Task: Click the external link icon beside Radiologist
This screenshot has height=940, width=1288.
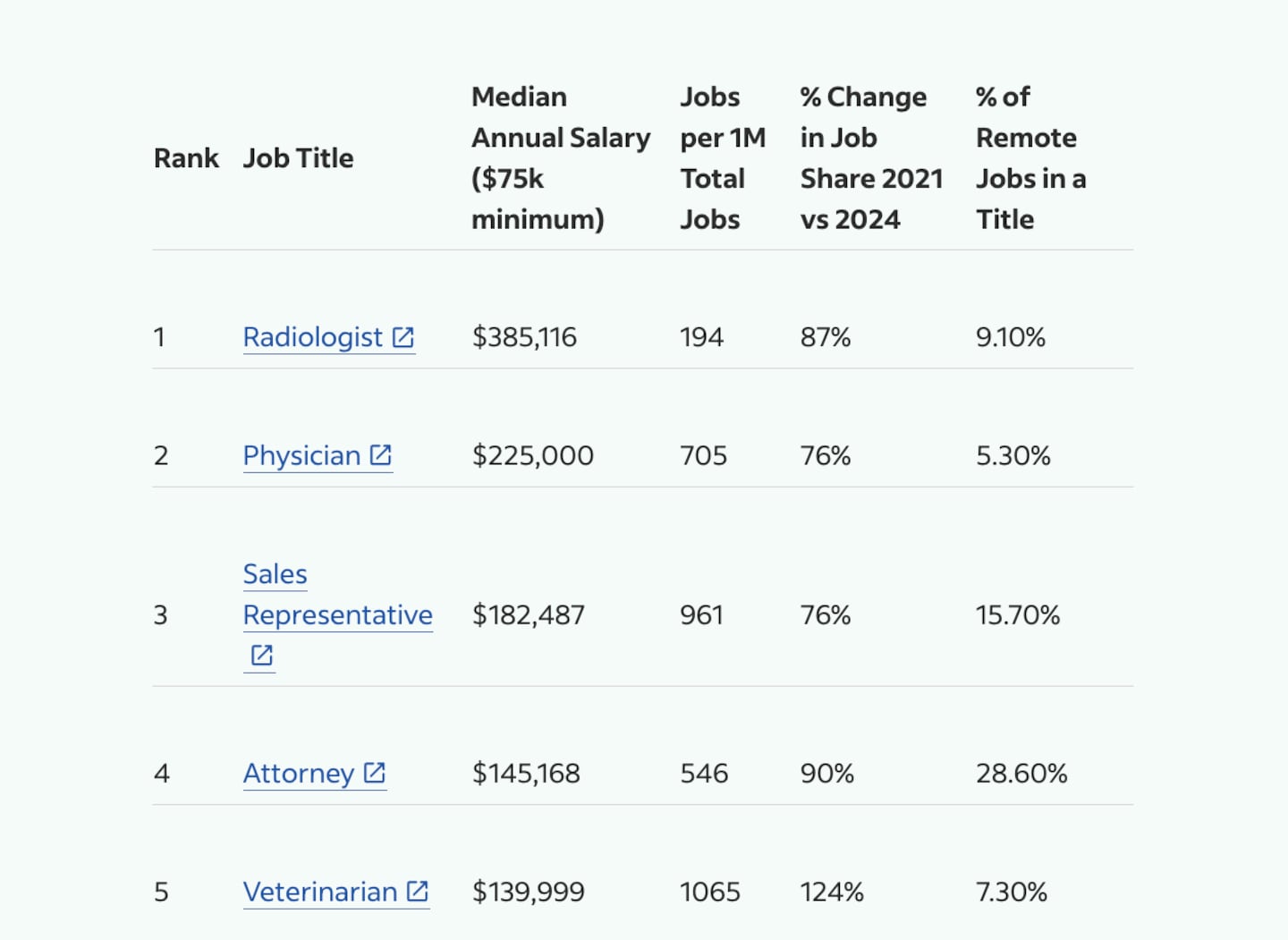Action: click(x=403, y=337)
